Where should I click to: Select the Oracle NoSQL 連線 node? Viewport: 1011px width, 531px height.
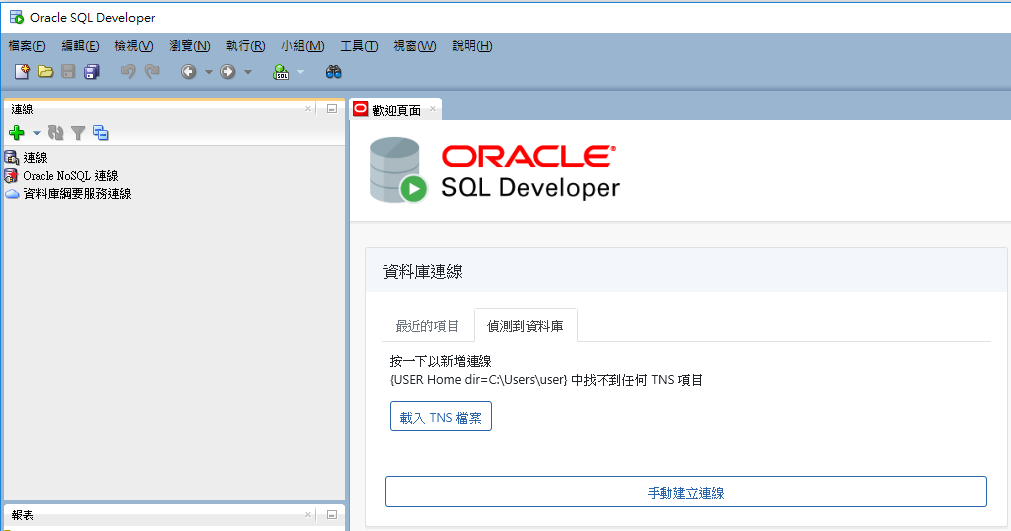pyautogui.click(x=71, y=176)
